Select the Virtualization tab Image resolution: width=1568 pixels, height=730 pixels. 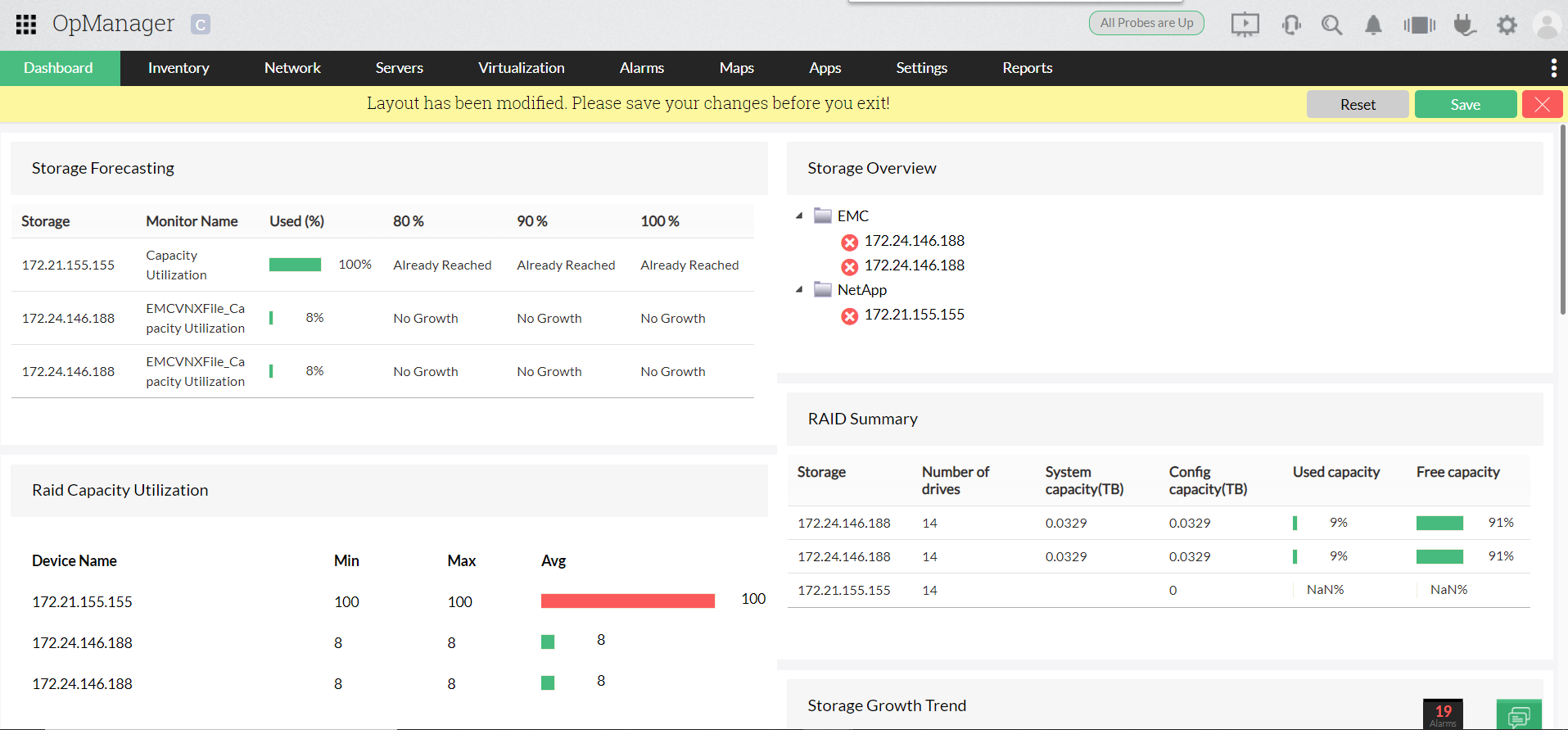click(522, 68)
